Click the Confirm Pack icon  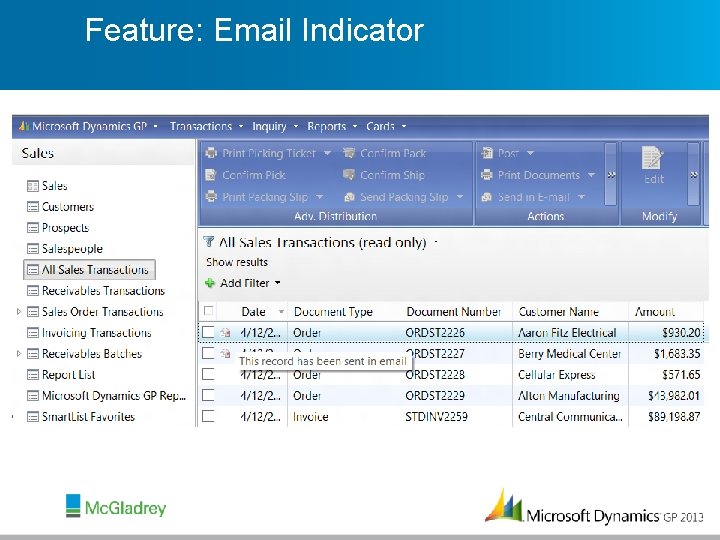(349, 153)
